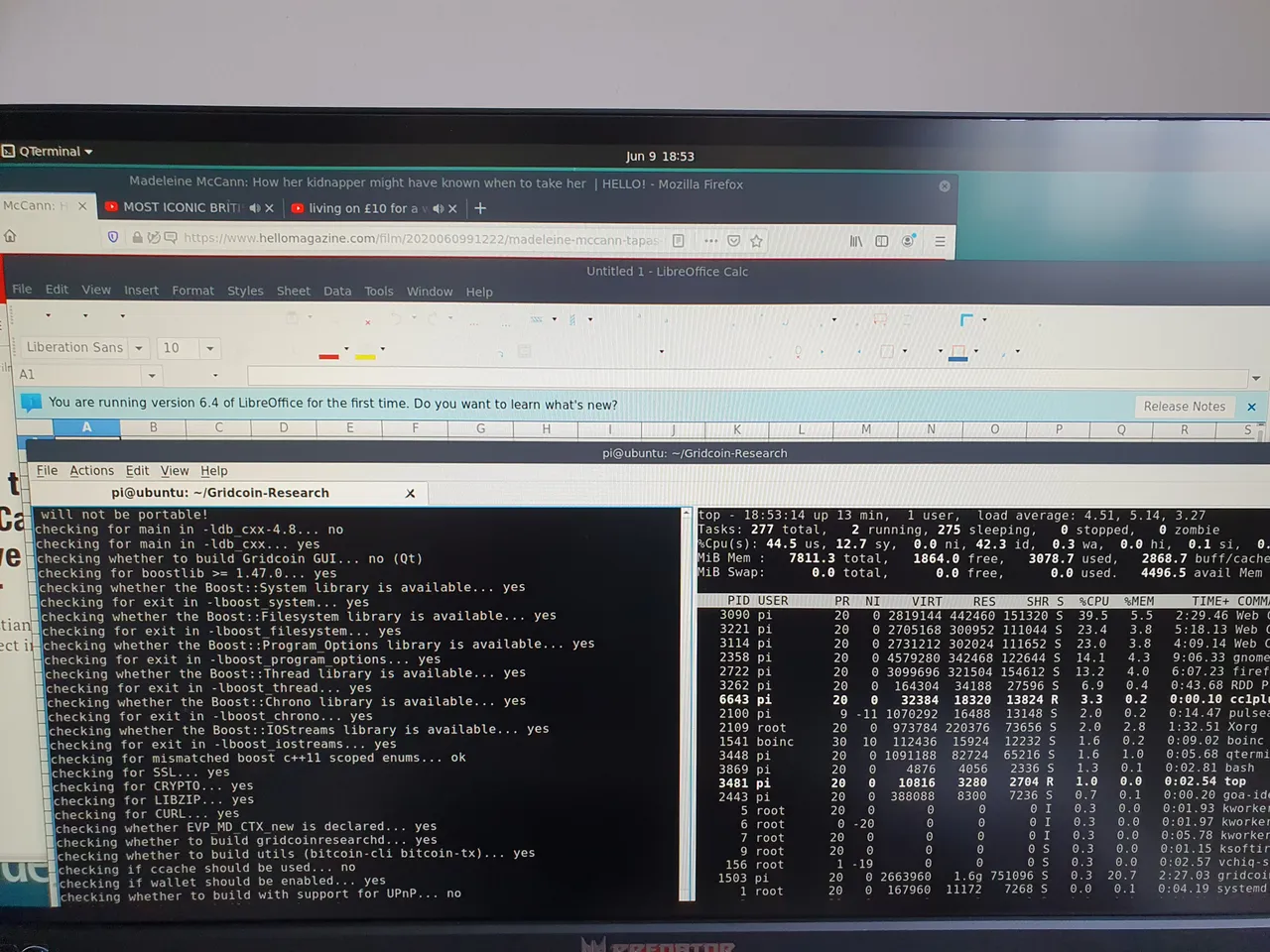Open the Firefox account icon
The width and height of the screenshot is (1270, 952).
tap(908, 241)
